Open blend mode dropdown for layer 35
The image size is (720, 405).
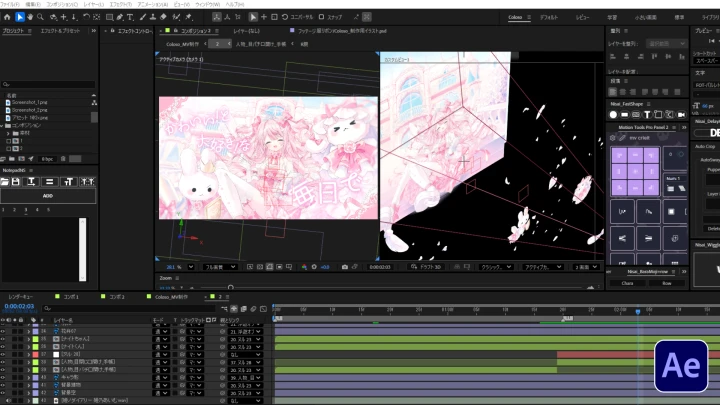(x=161, y=339)
